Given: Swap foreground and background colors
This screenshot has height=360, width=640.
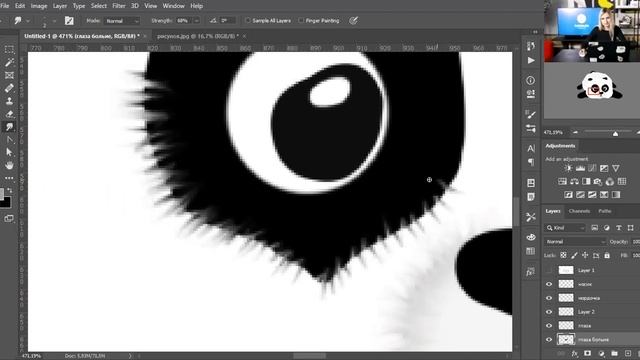Looking at the screenshot, I should [10, 190].
